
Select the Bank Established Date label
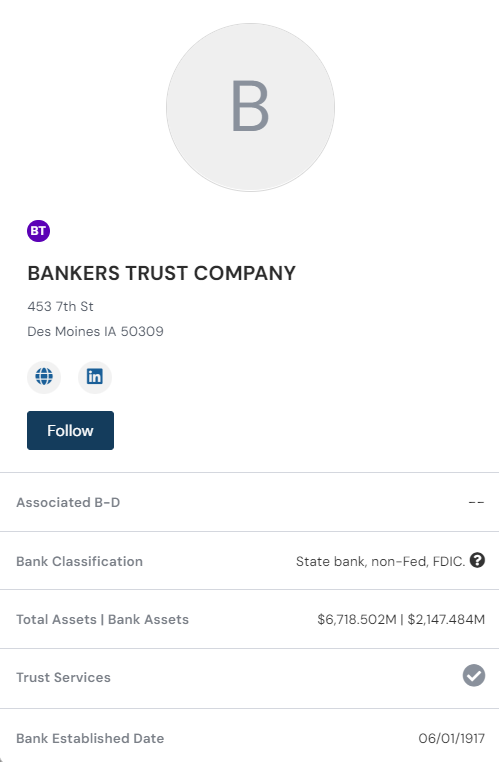point(90,739)
